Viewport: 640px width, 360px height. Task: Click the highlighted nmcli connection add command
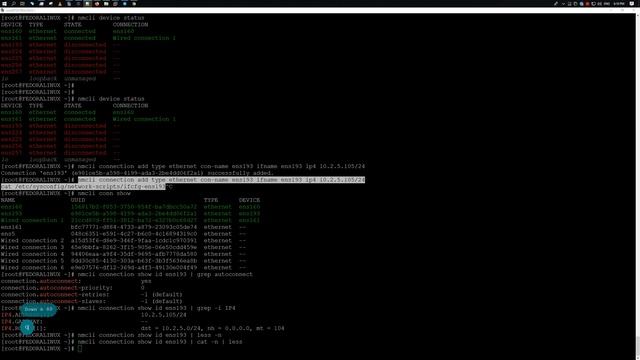(221, 180)
